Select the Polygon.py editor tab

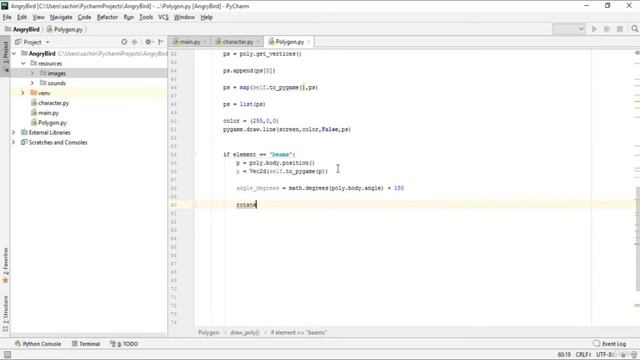pos(289,42)
